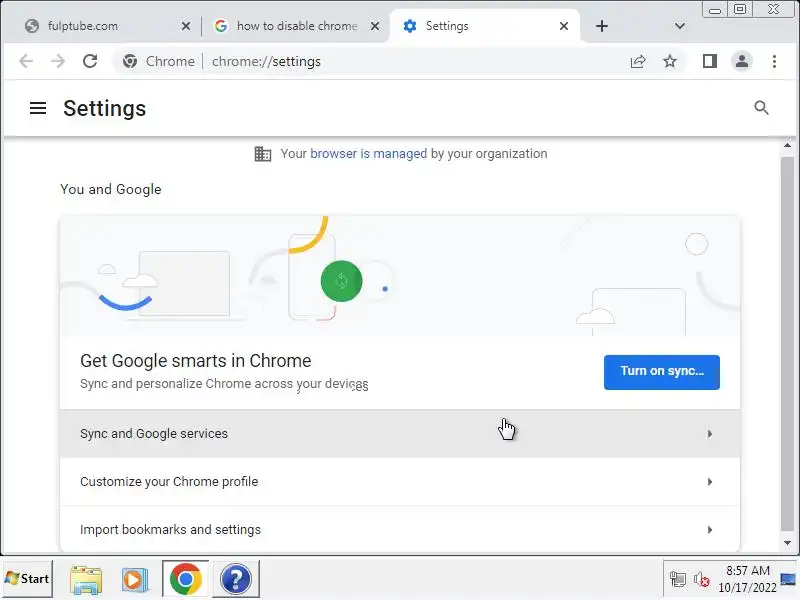Screen dimensions: 800x600
Task: Click the Turn on sync button
Action: (662, 372)
